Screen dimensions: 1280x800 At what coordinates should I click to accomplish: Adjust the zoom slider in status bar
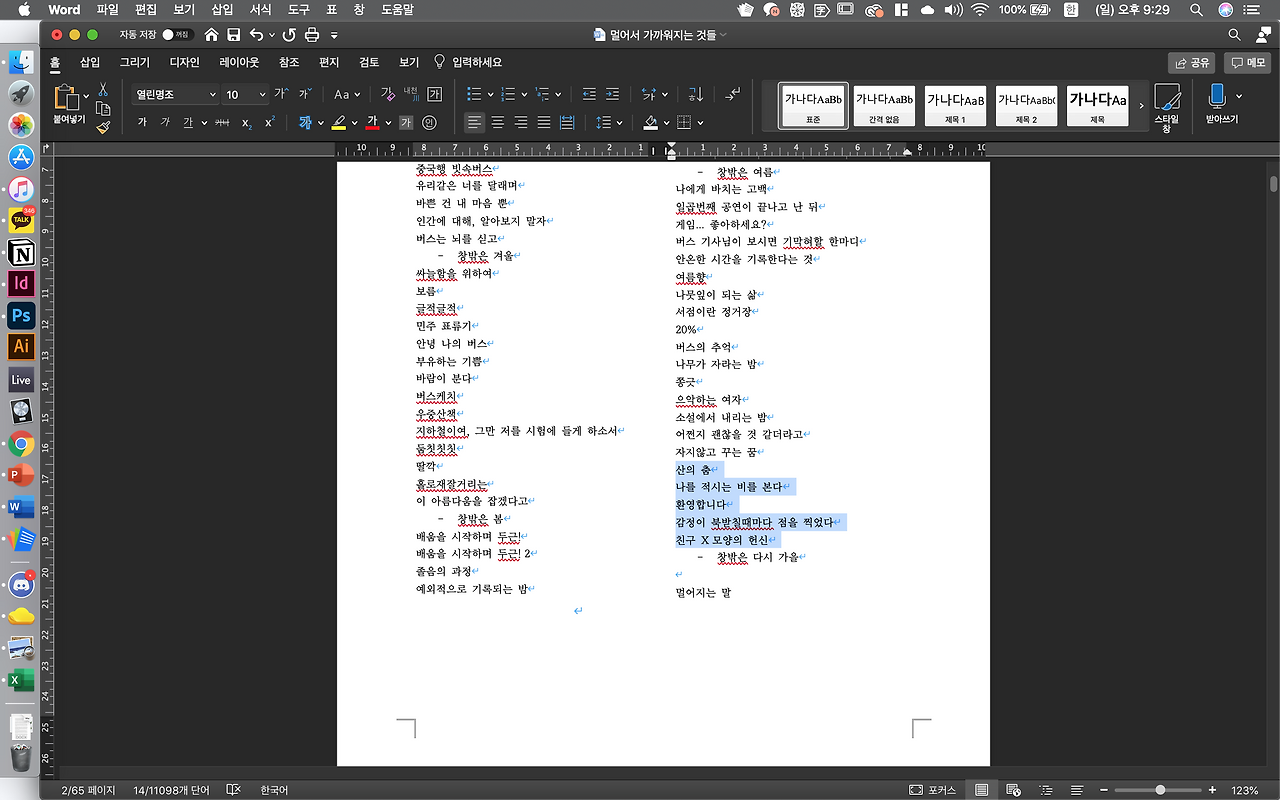pos(1160,790)
